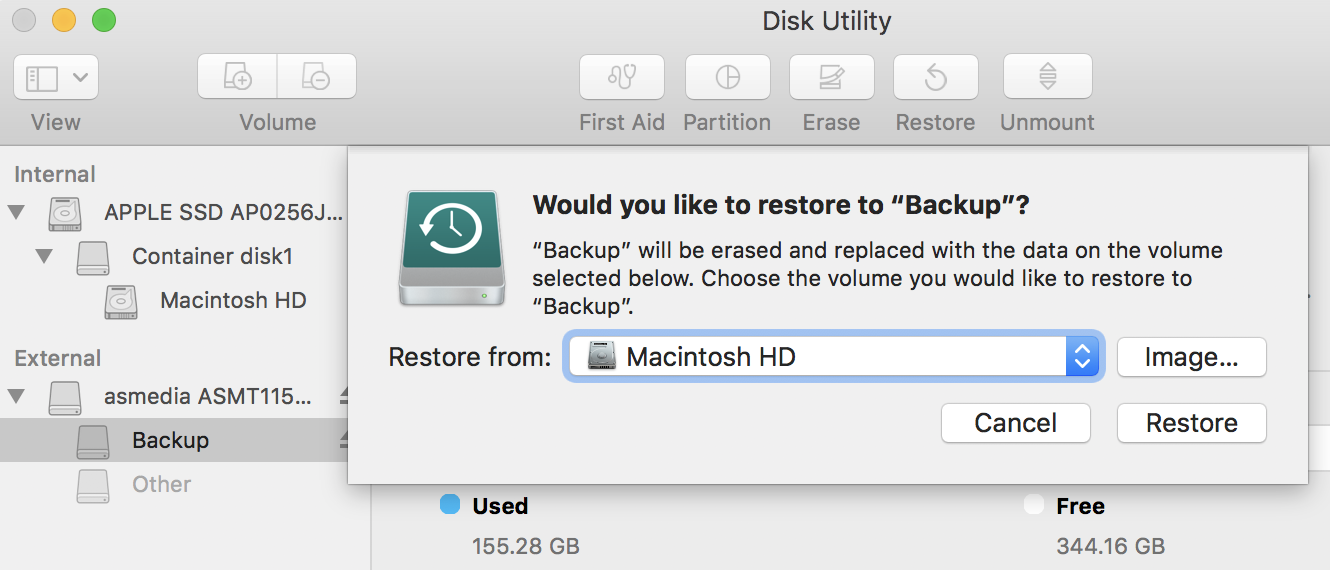Open the Restore from Macintosh HD dropdown
The image size is (1330, 570).
[832, 357]
